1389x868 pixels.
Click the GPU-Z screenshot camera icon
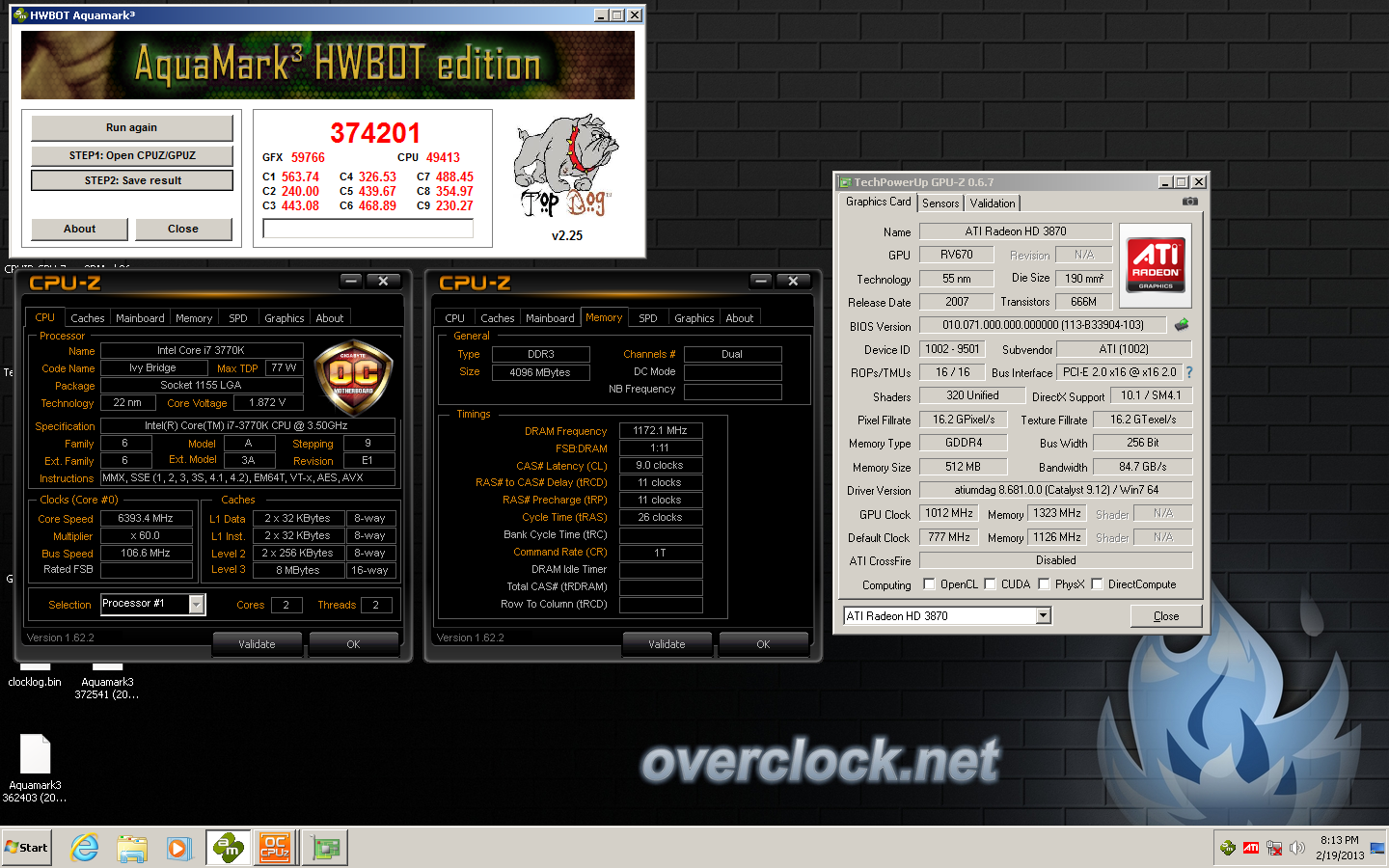[x=1190, y=202]
